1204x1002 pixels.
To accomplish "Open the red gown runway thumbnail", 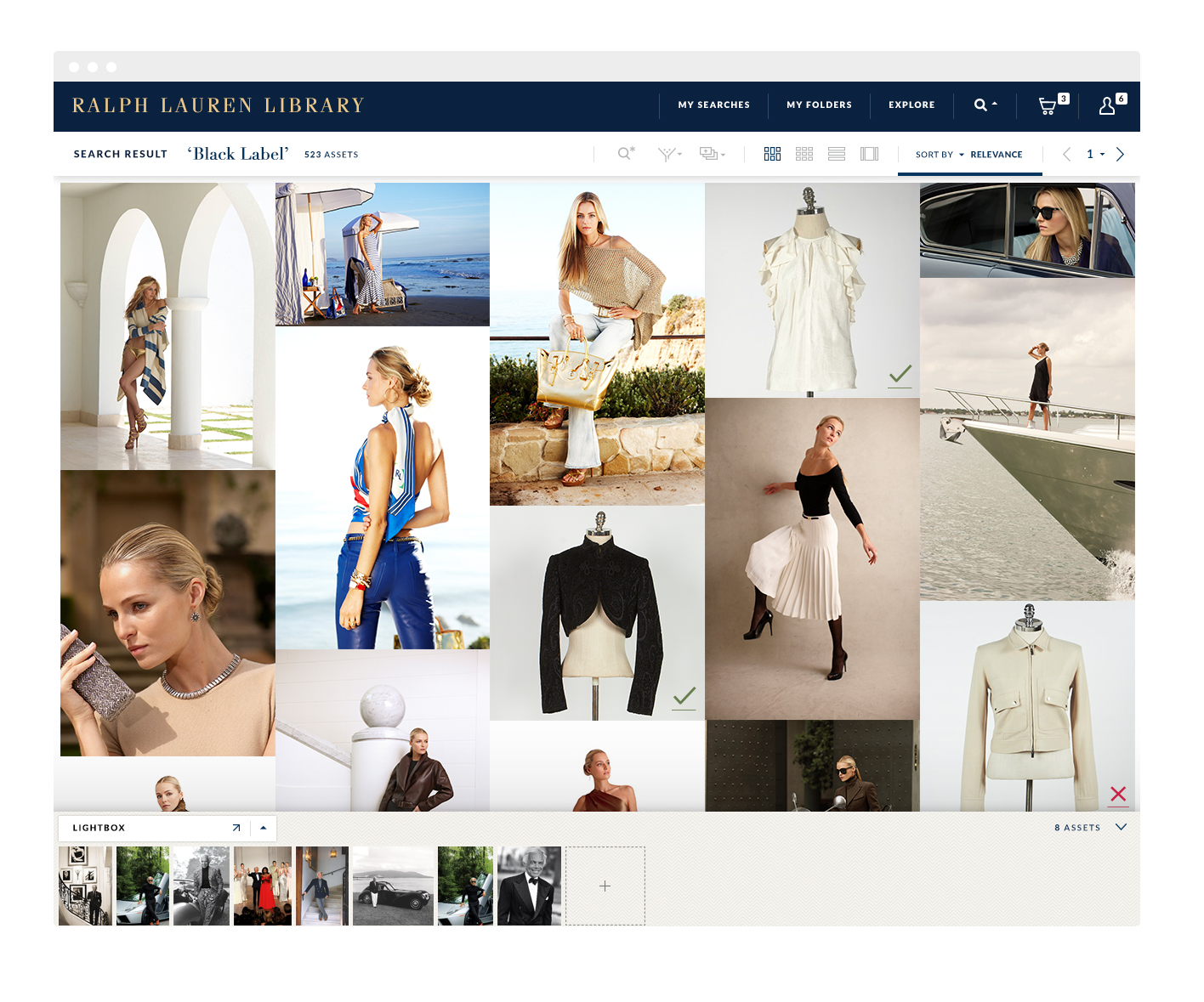I will (263, 886).
